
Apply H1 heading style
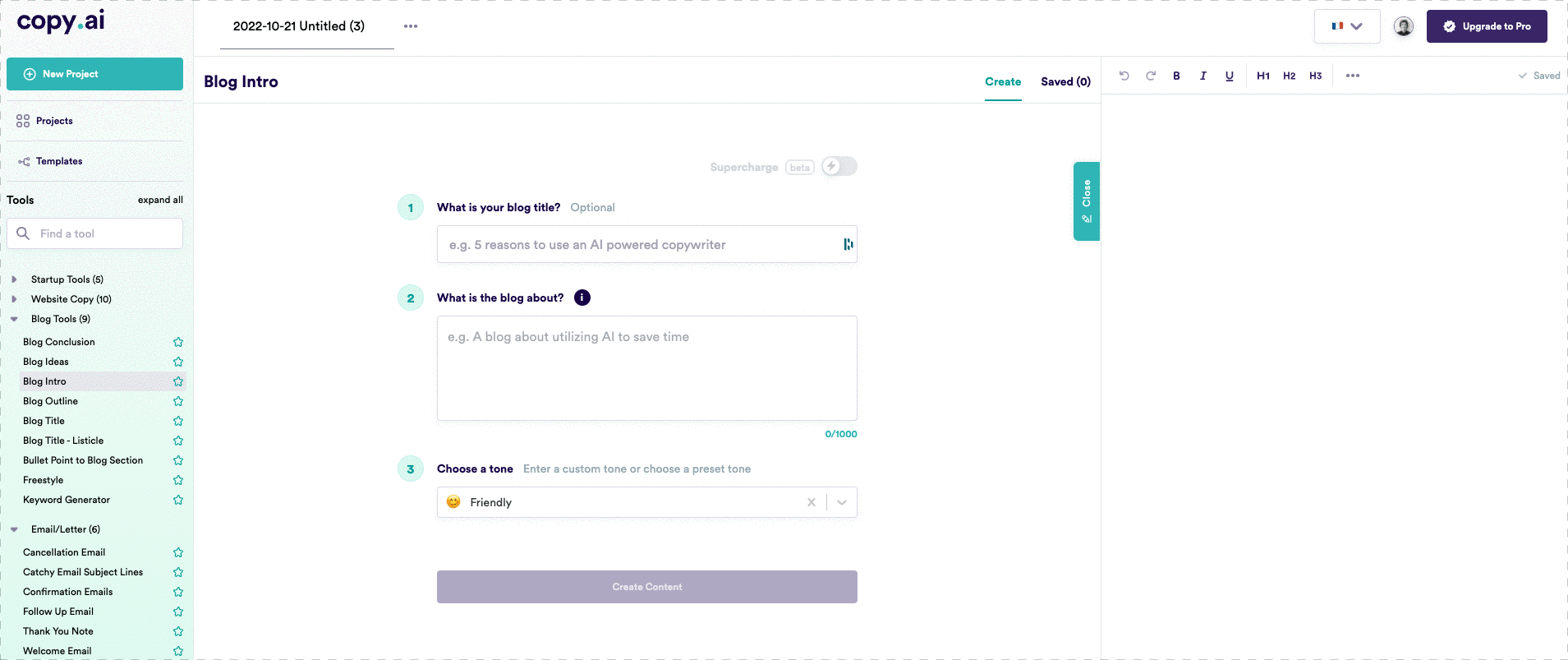coord(1263,76)
